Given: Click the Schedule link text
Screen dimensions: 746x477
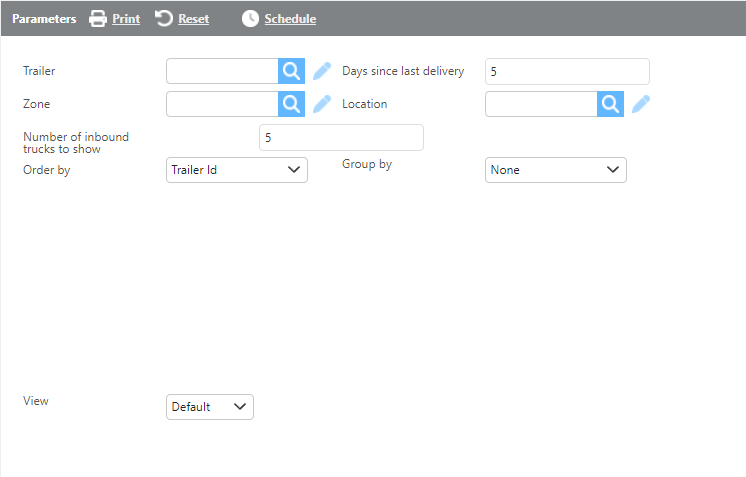Looking at the screenshot, I should coord(290,19).
